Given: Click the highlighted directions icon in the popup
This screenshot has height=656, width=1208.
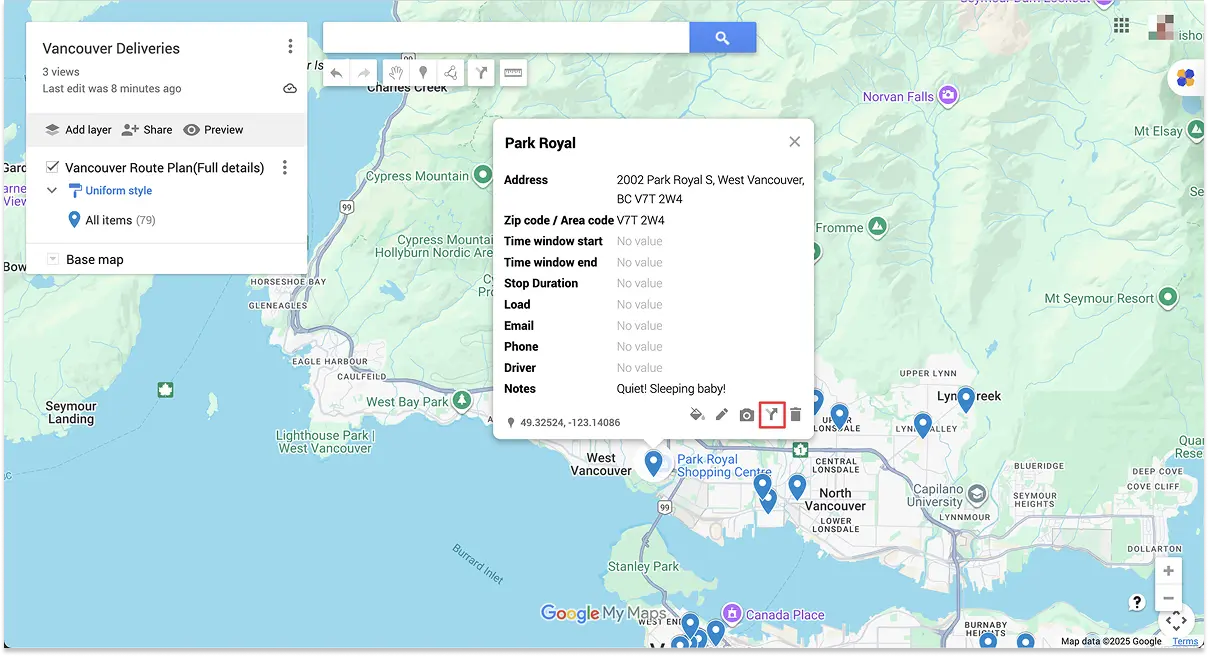Looking at the screenshot, I should click(x=771, y=414).
